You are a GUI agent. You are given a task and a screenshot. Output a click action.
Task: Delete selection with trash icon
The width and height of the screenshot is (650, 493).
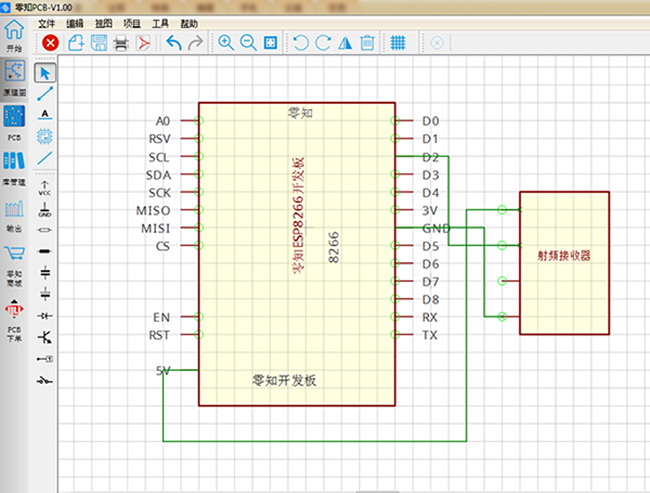pyautogui.click(x=367, y=43)
